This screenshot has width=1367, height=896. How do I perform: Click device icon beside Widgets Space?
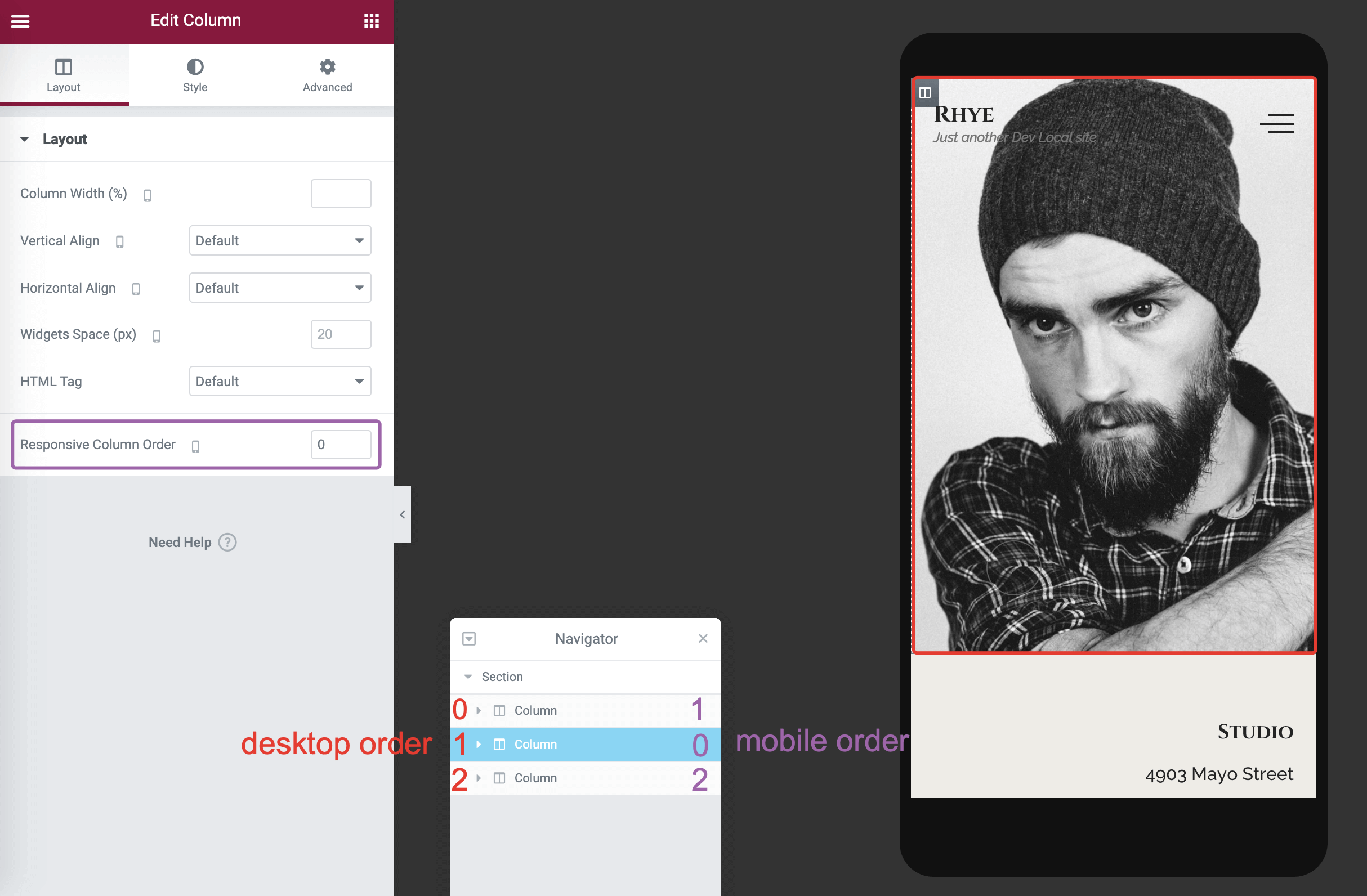156,337
